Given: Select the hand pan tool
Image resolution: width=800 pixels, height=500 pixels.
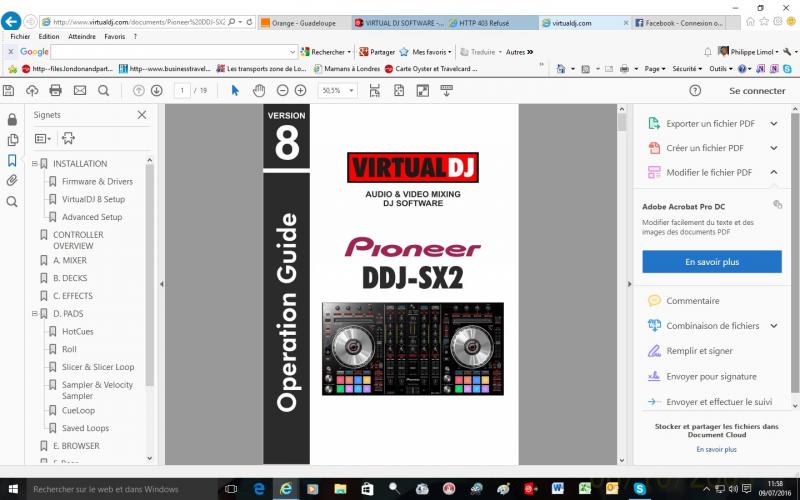Looking at the screenshot, I should (259, 90).
